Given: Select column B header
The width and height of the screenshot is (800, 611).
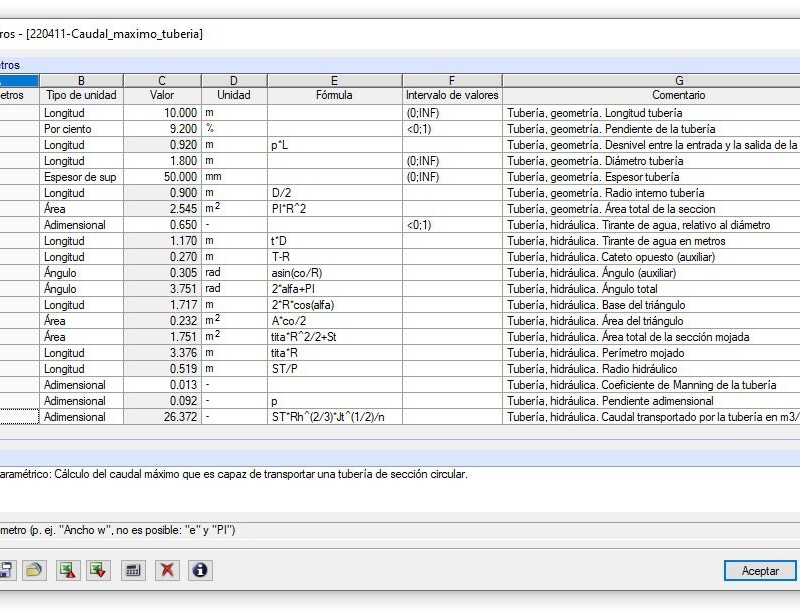Looking at the screenshot, I should click(x=81, y=81).
